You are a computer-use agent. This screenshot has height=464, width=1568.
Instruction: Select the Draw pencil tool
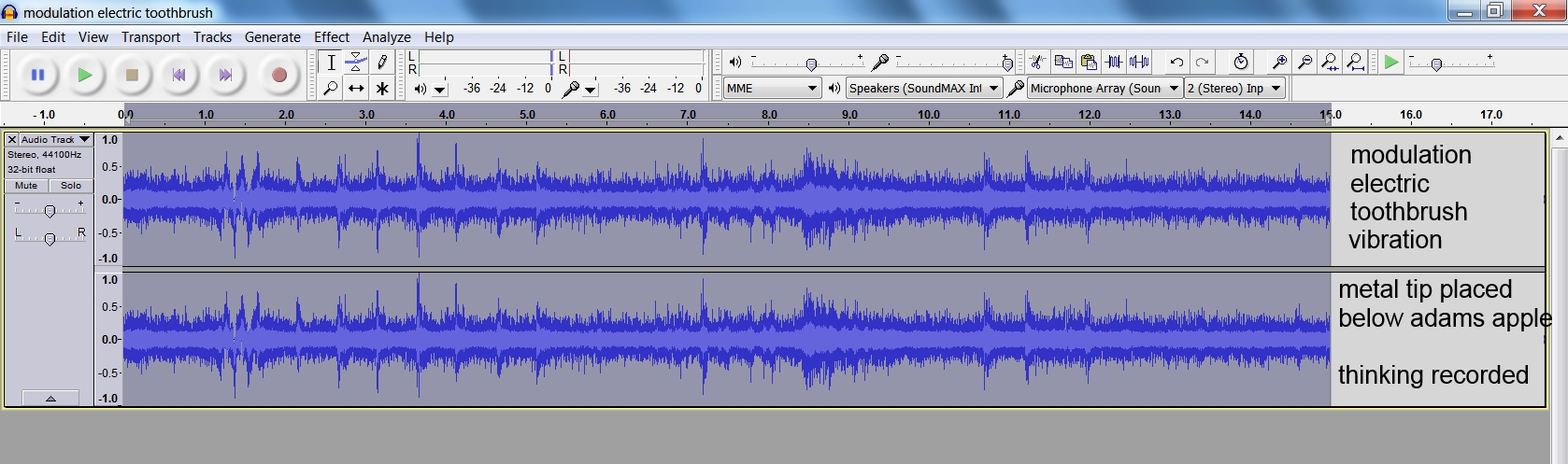[x=382, y=63]
